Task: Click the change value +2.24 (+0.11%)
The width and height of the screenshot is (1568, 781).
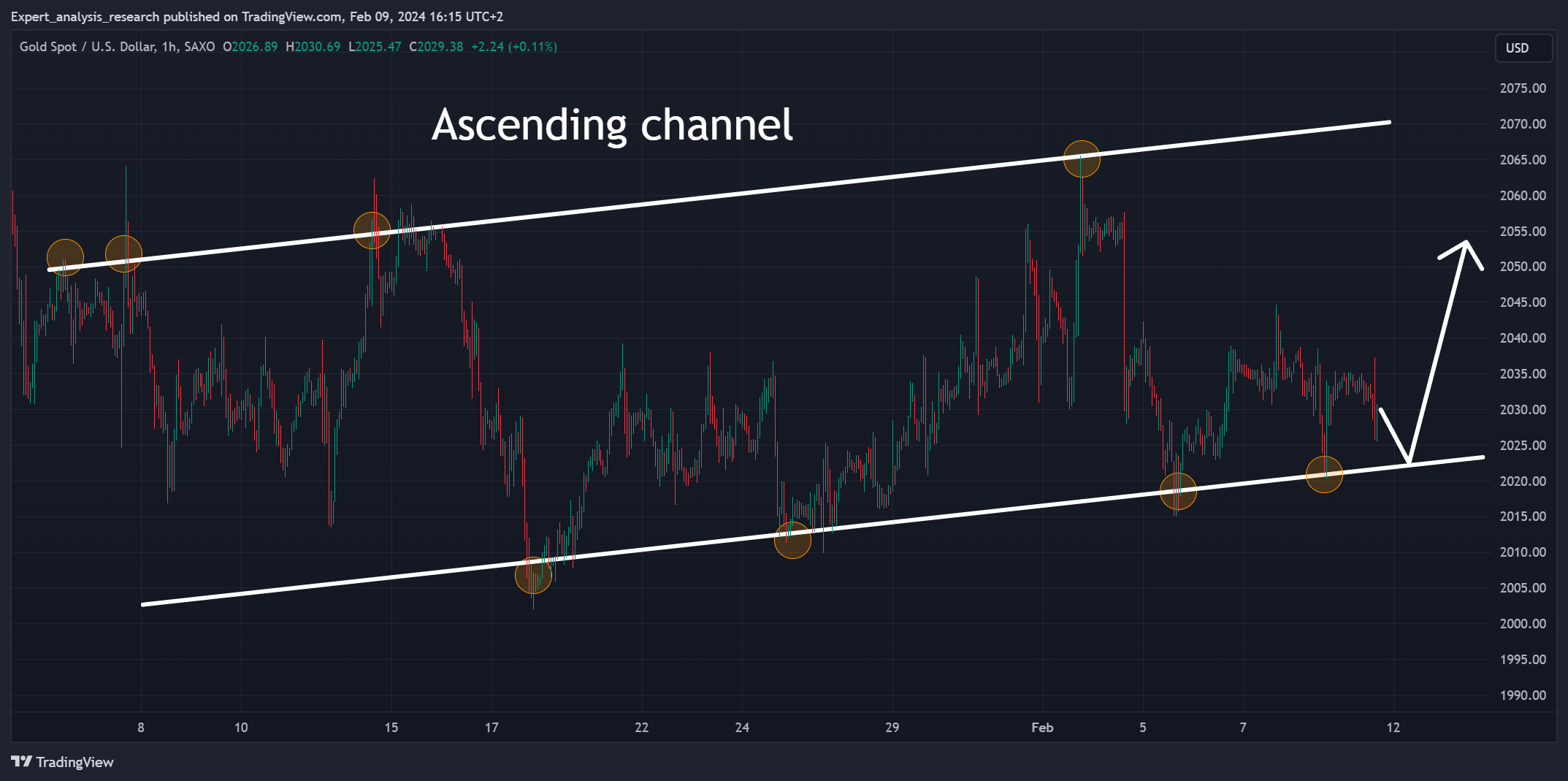Action: tap(514, 47)
